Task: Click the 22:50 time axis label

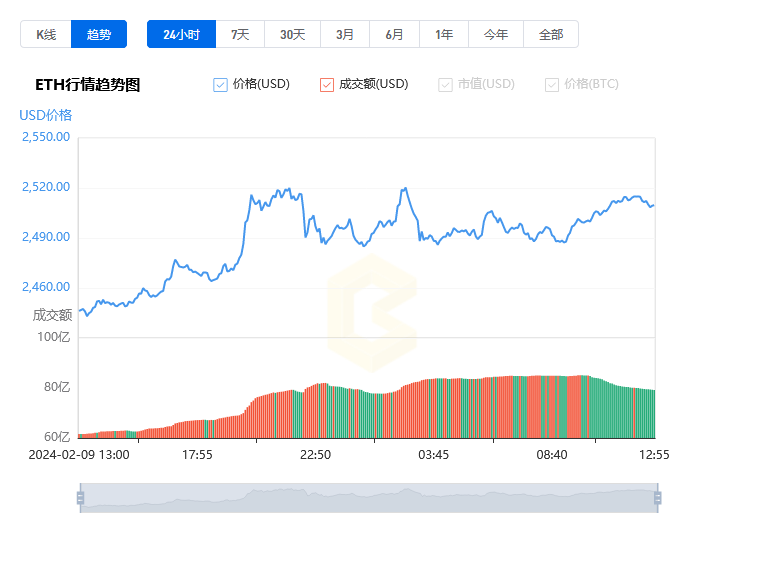Action: 315,455
